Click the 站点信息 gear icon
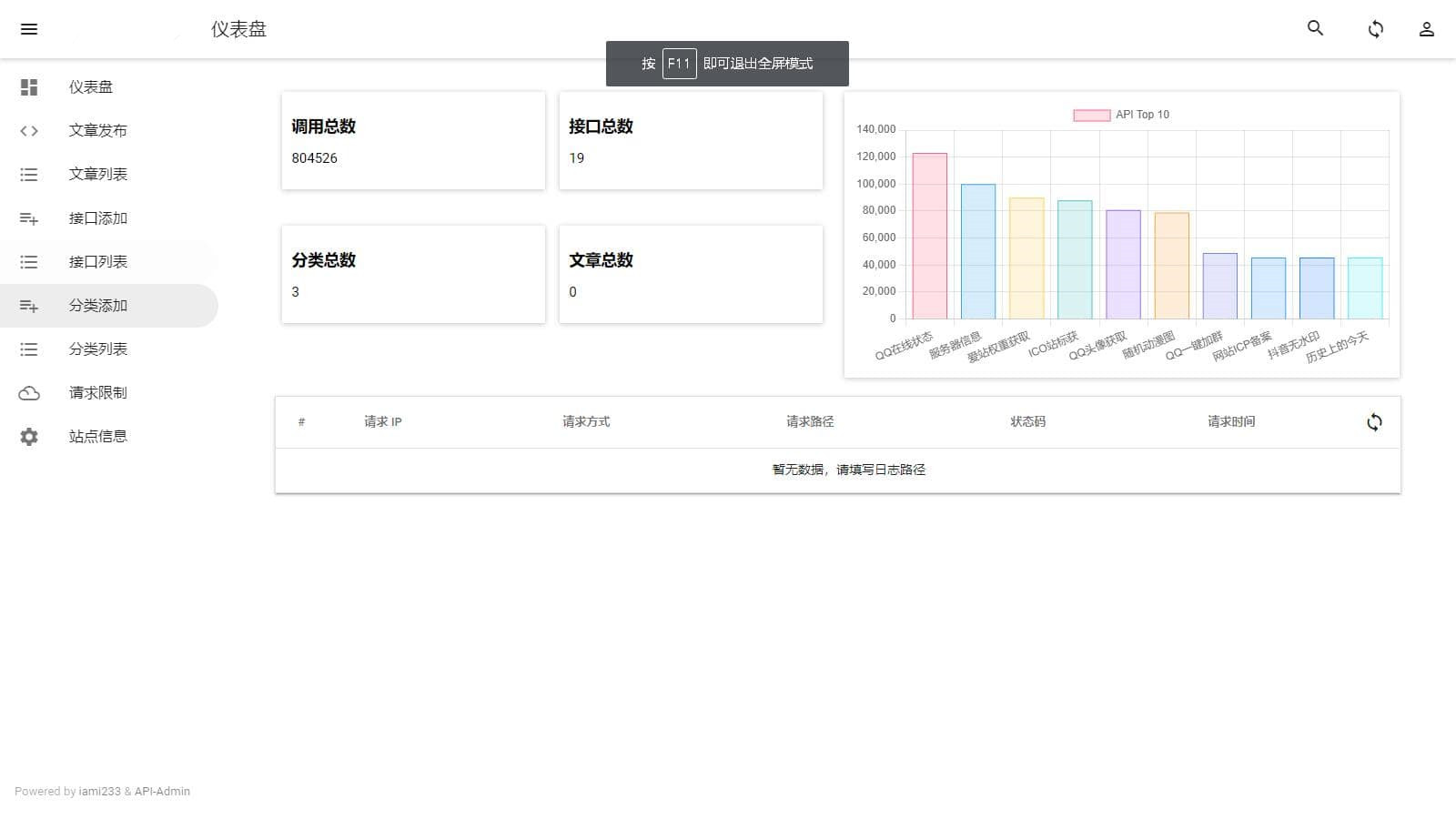This screenshot has height=819, width=1456. (x=29, y=437)
